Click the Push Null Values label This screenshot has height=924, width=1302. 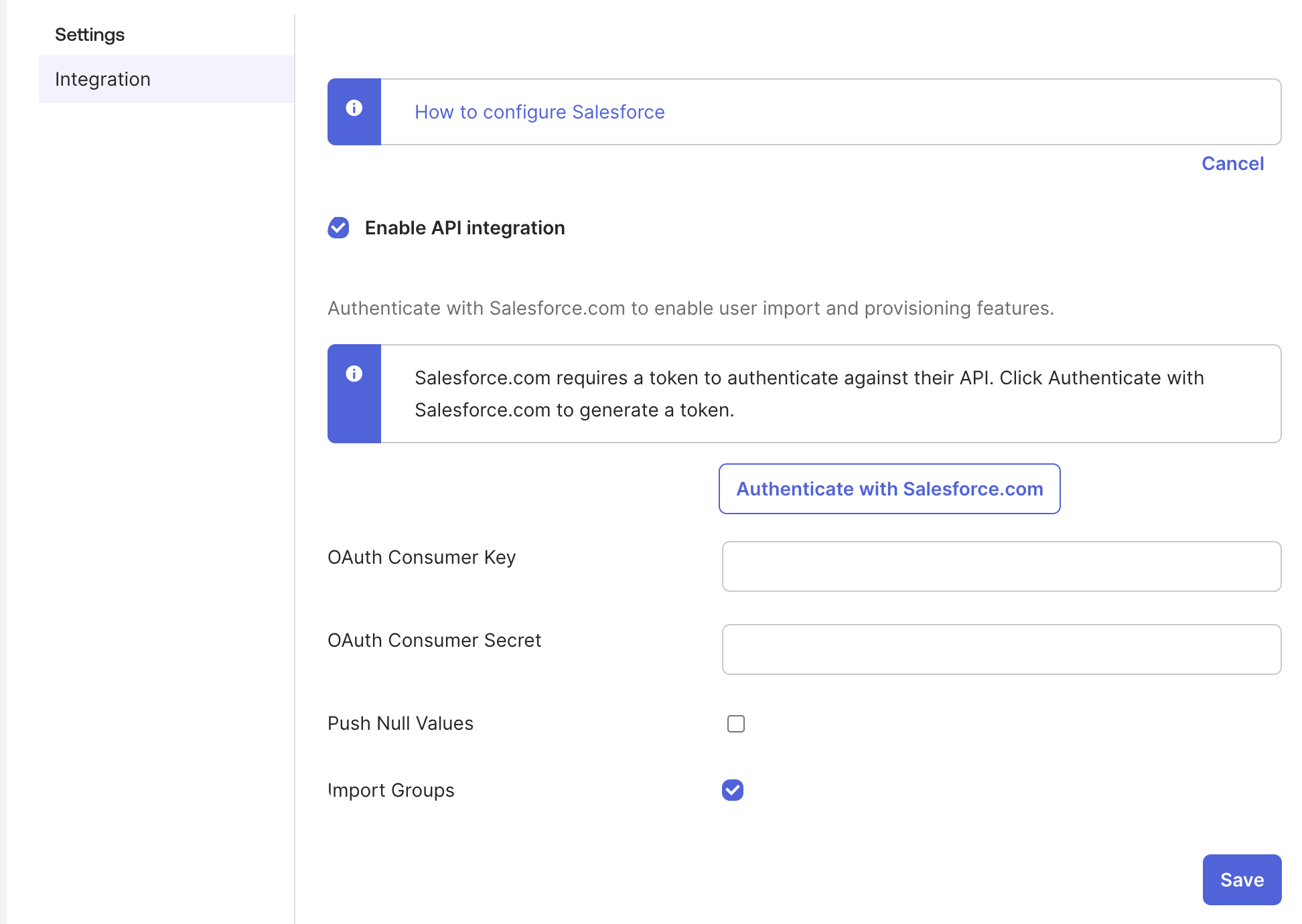[401, 723]
